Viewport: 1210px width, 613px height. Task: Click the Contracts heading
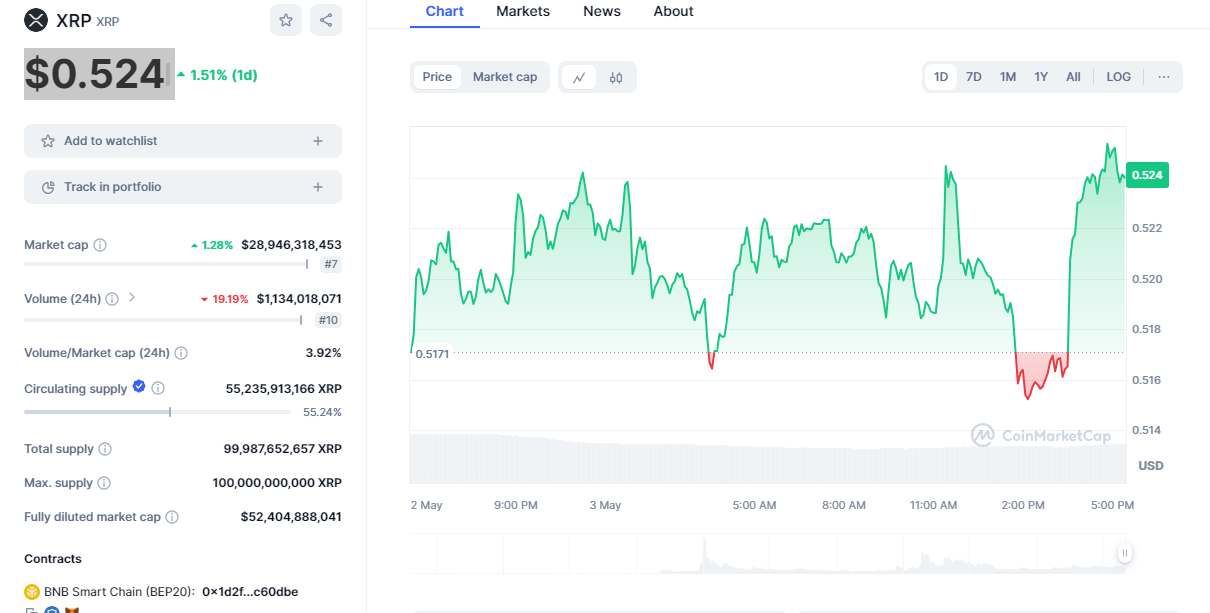[x=53, y=559]
